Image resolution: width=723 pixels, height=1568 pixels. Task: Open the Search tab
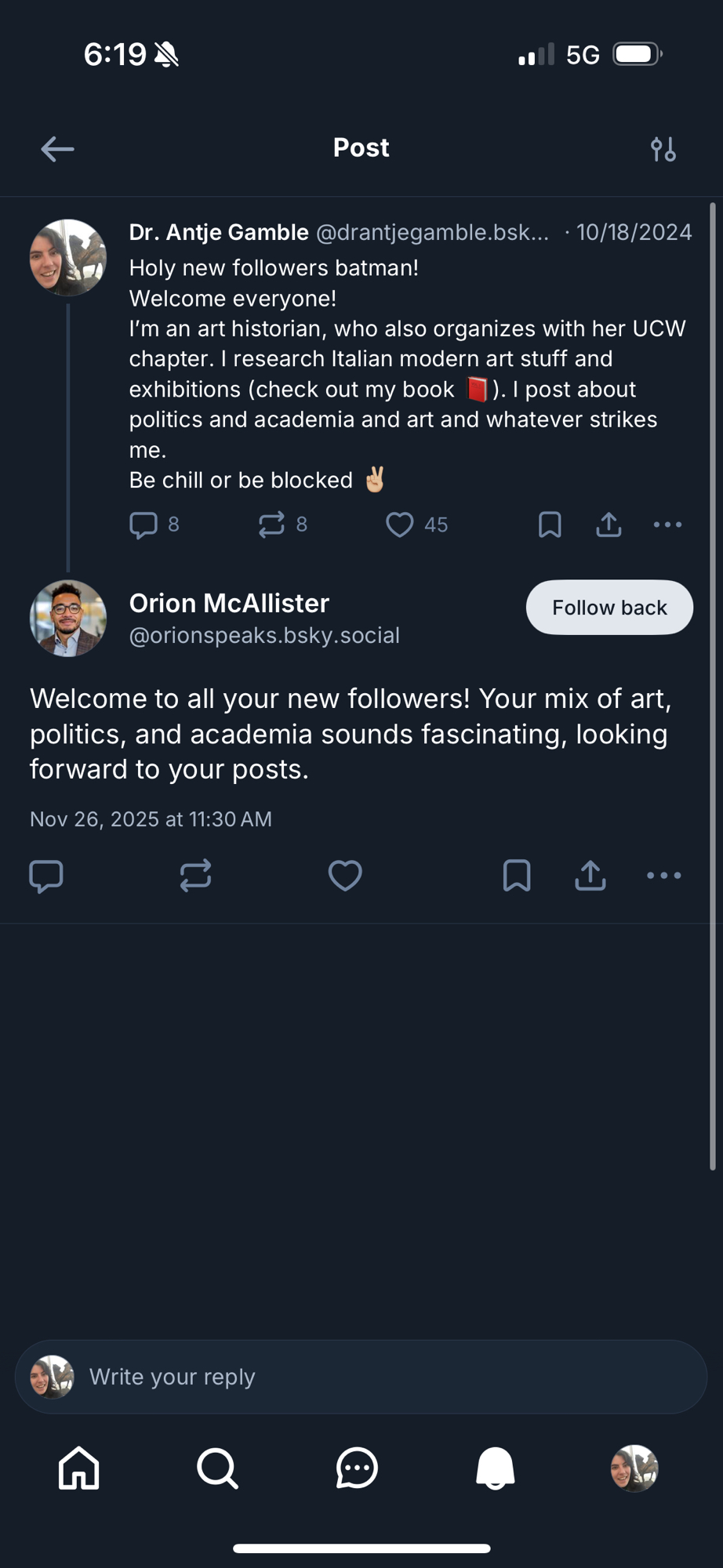pos(217,1468)
